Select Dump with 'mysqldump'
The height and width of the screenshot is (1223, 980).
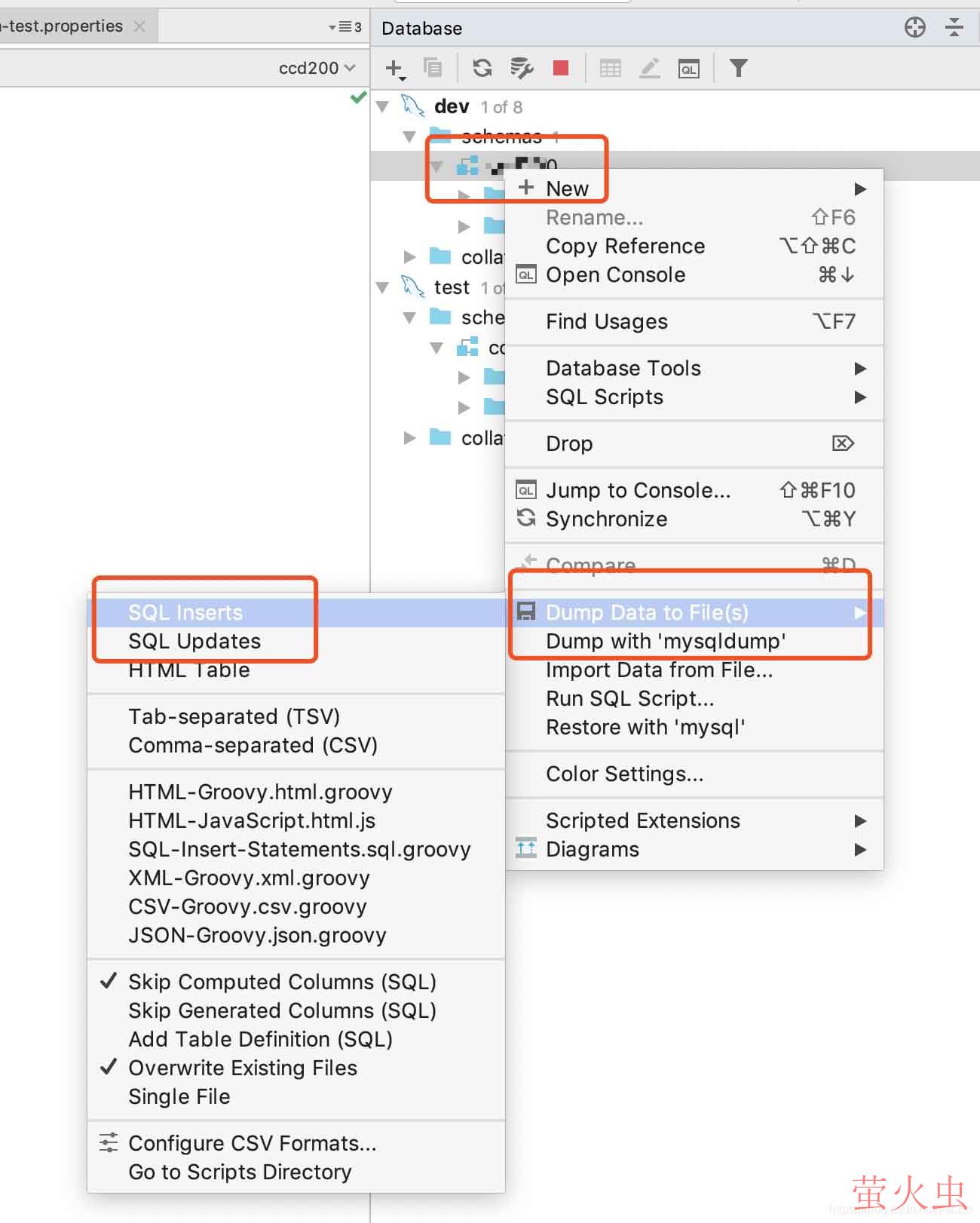(694, 641)
